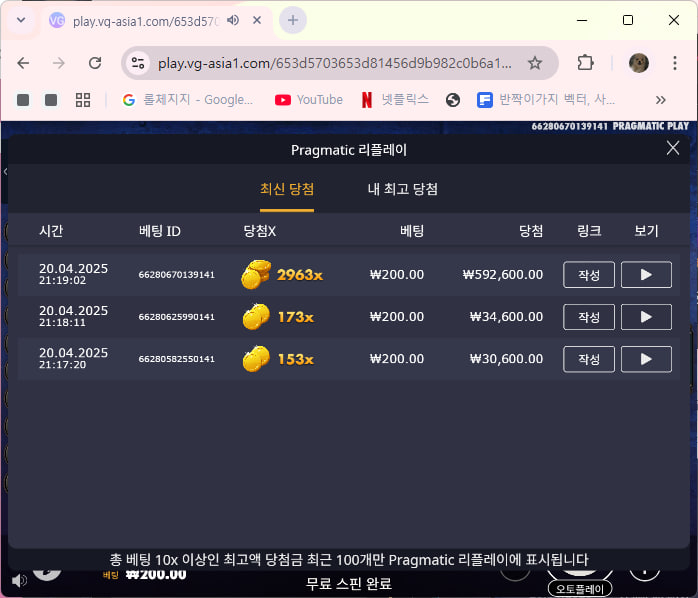Mute the tab audio speaker icon

coord(233,20)
